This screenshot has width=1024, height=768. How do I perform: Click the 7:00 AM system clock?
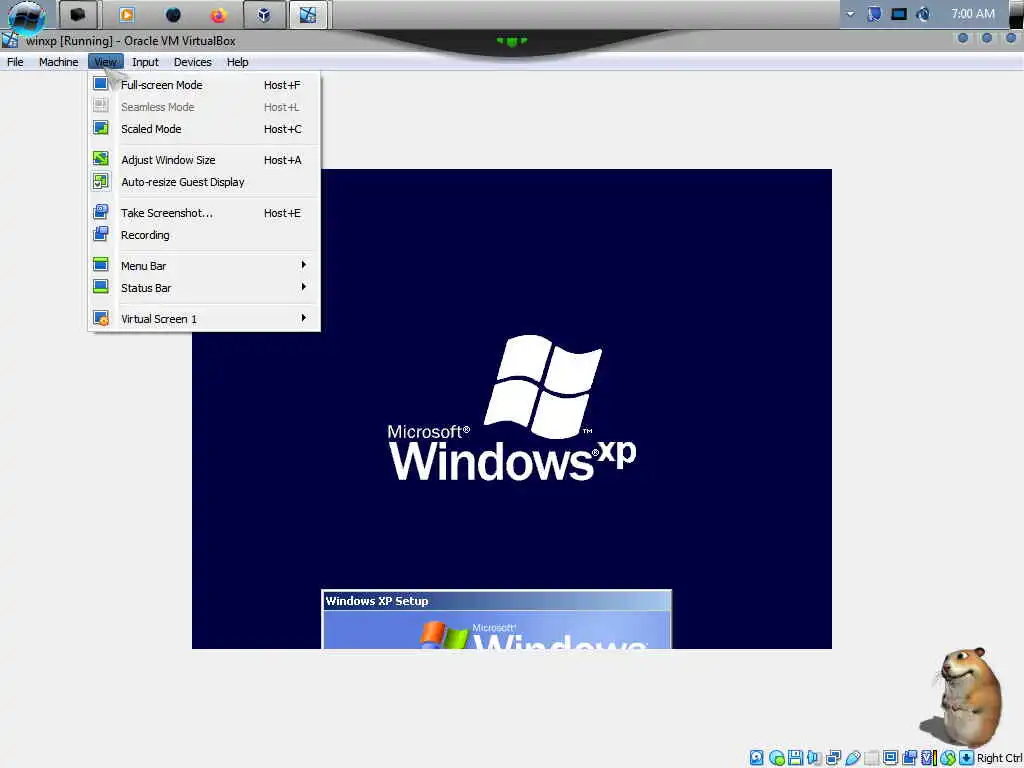click(x=972, y=14)
